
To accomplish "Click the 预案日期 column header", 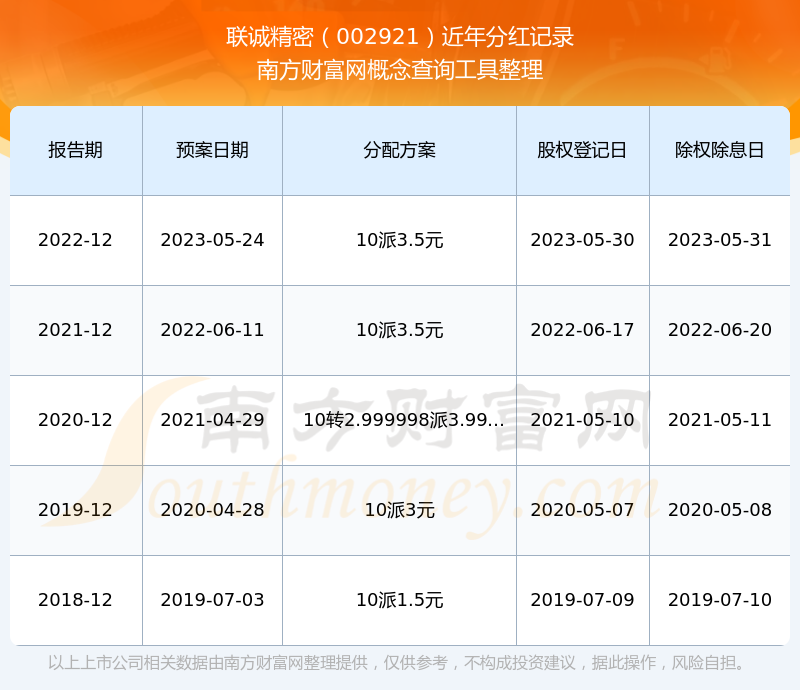I will coord(212,150).
